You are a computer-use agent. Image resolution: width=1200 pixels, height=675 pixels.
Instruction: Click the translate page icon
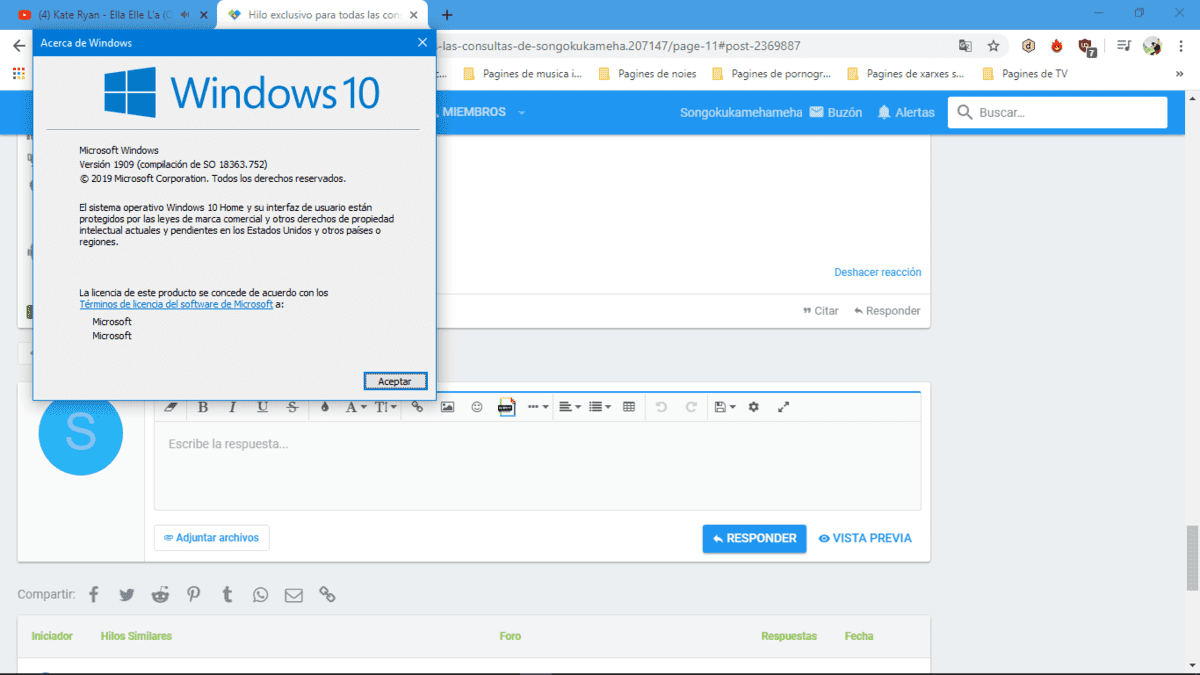pos(965,46)
